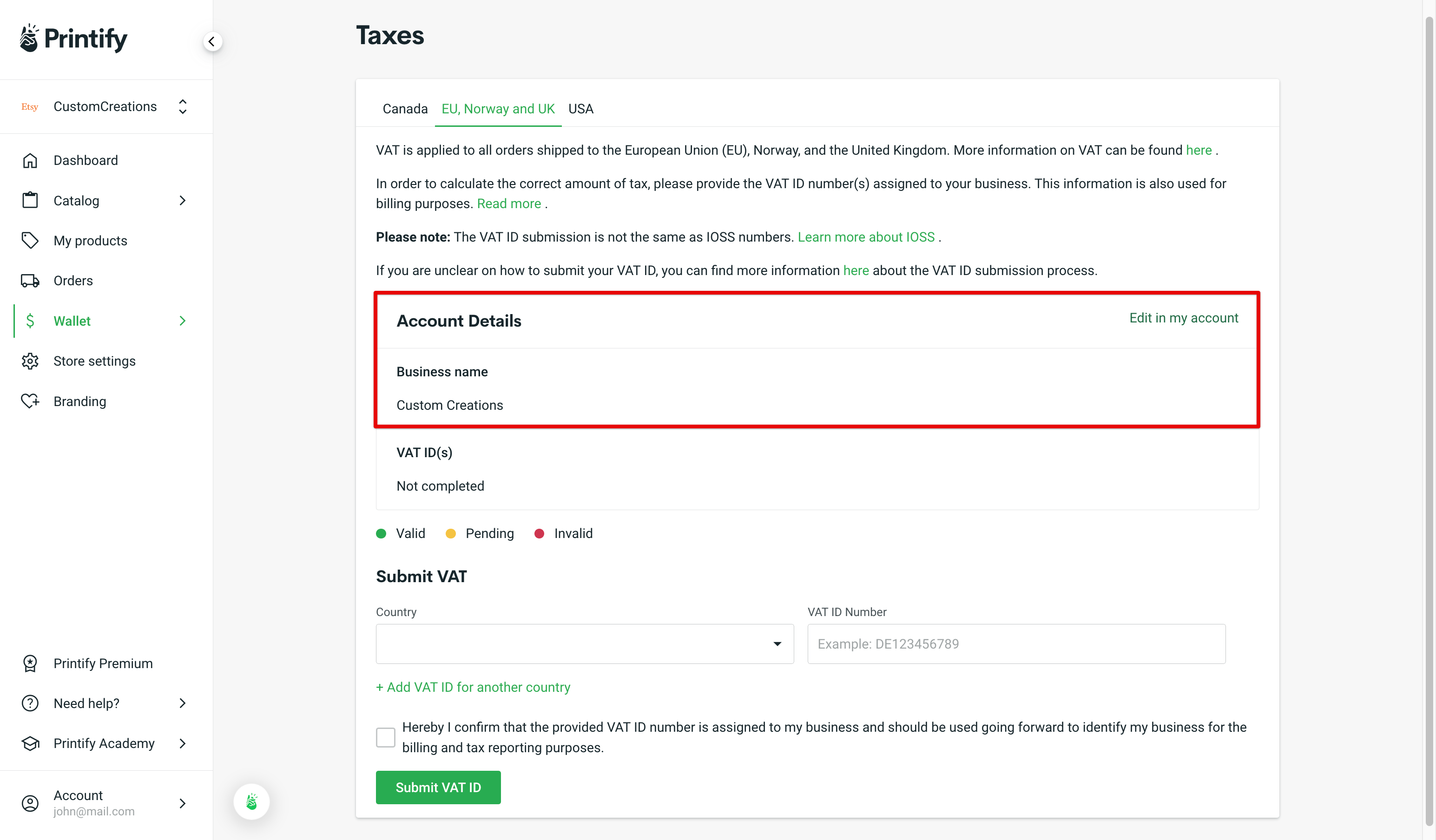Select the Wallet dollar icon
This screenshot has height=840, width=1436.
coord(30,320)
